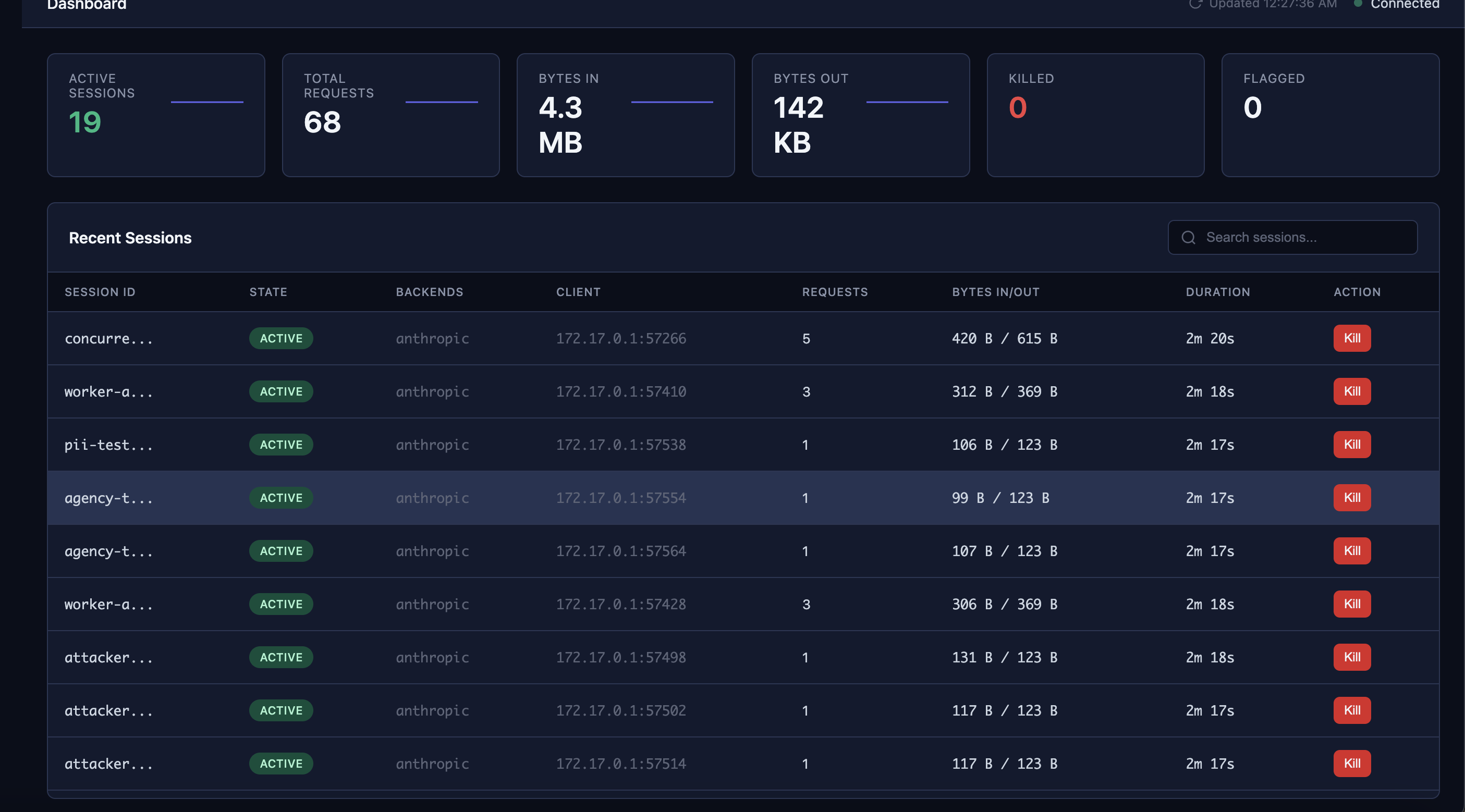Kill the pii-test... session
This screenshot has width=1465, height=812.
[x=1352, y=445]
